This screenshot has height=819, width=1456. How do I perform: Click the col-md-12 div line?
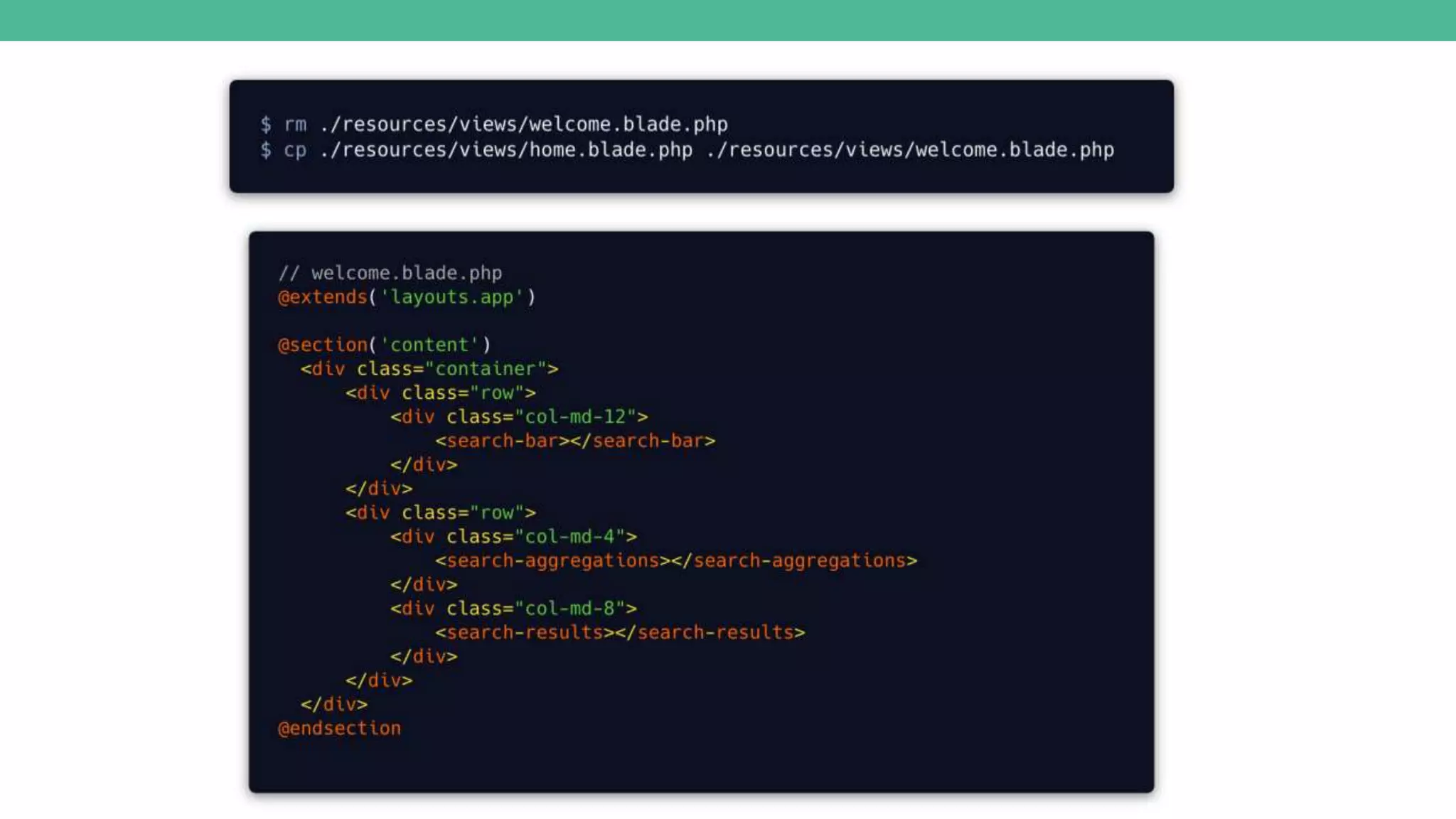519,417
